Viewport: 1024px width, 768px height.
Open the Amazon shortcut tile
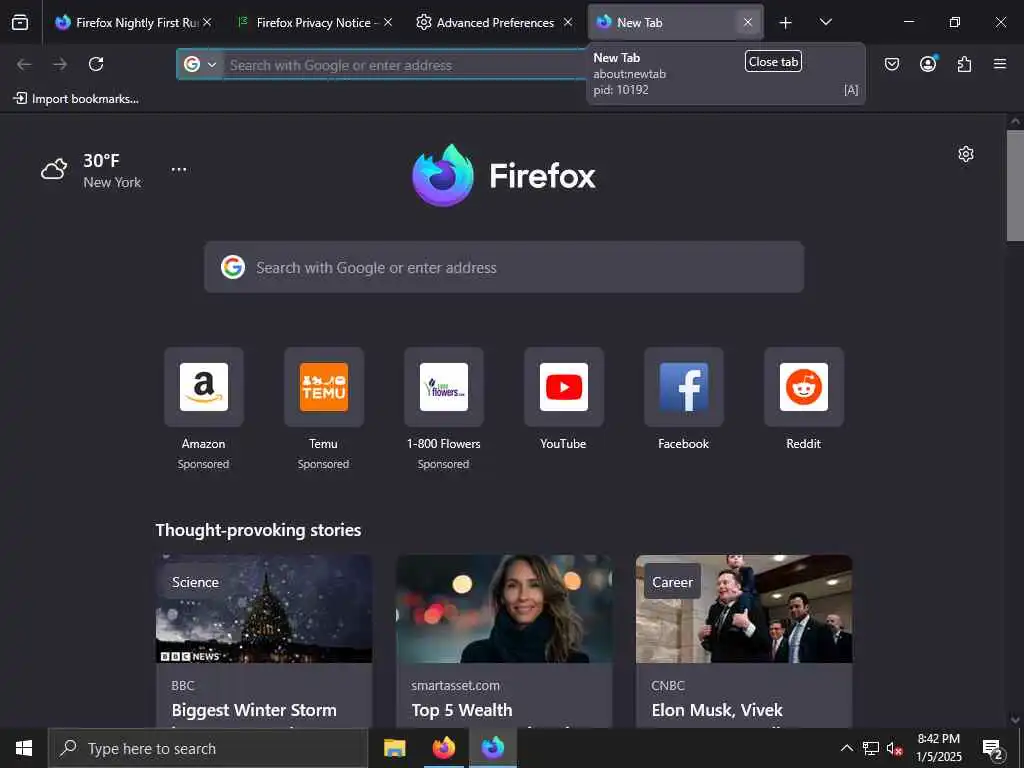(x=204, y=387)
